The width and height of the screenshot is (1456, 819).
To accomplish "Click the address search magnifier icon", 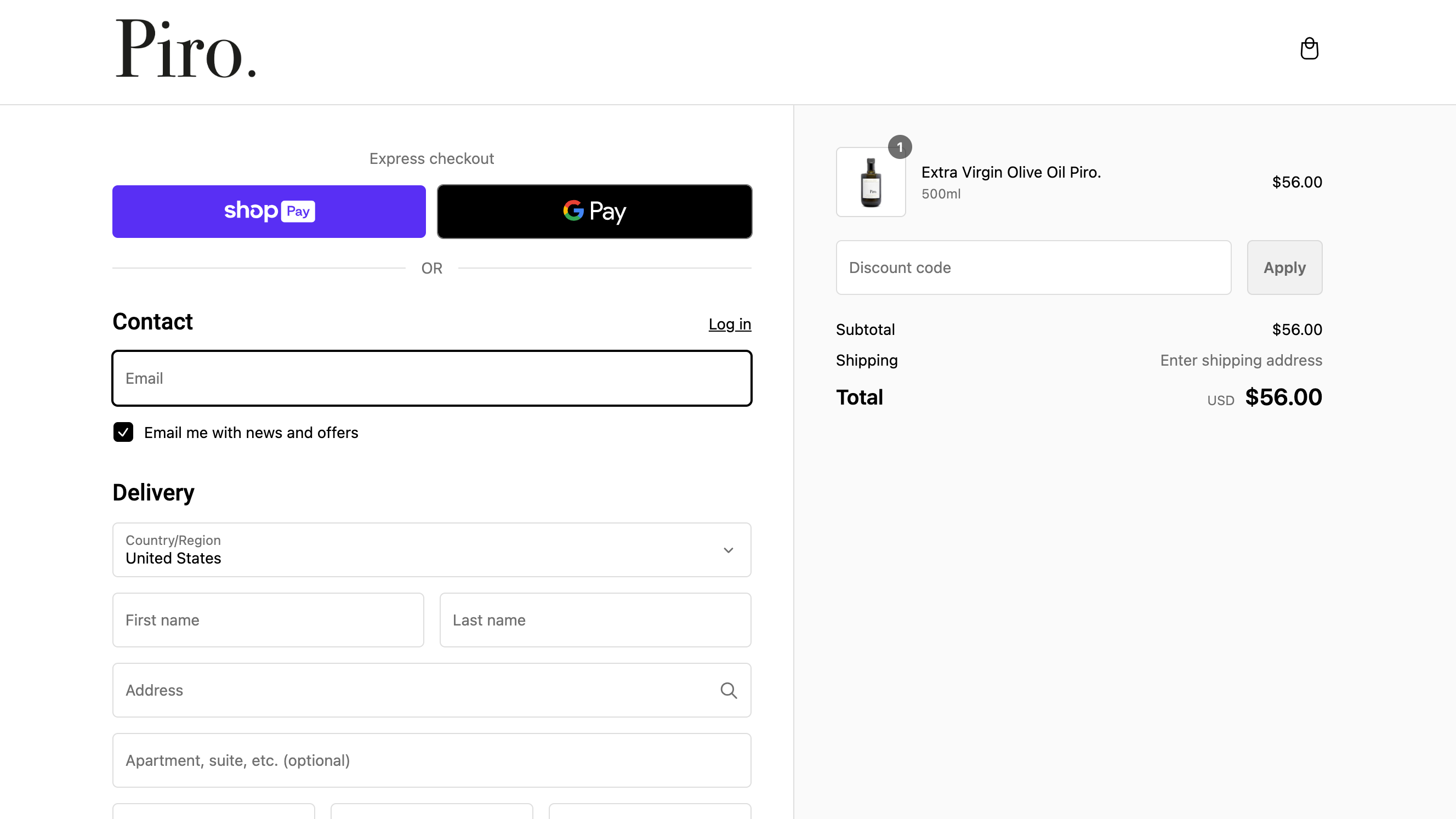I will (x=729, y=690).
